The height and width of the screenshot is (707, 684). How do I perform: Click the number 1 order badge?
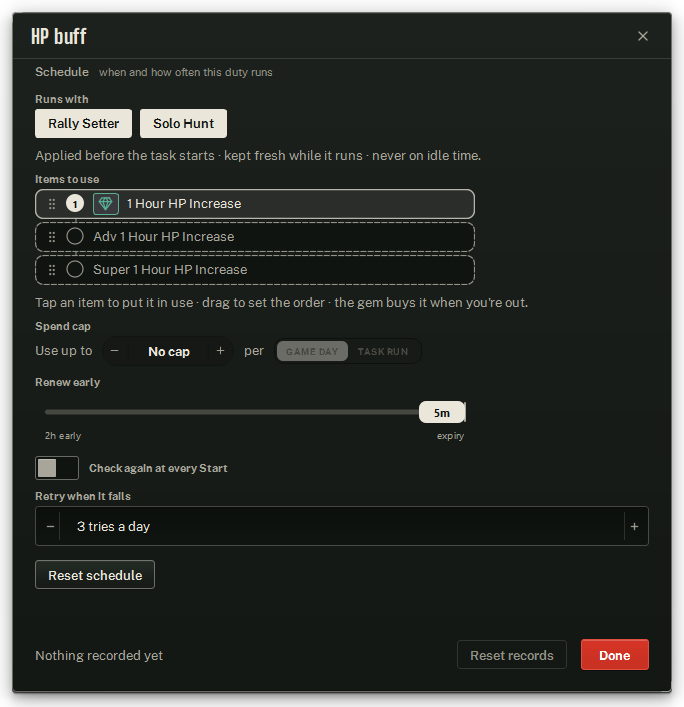[x=75, y=204]
